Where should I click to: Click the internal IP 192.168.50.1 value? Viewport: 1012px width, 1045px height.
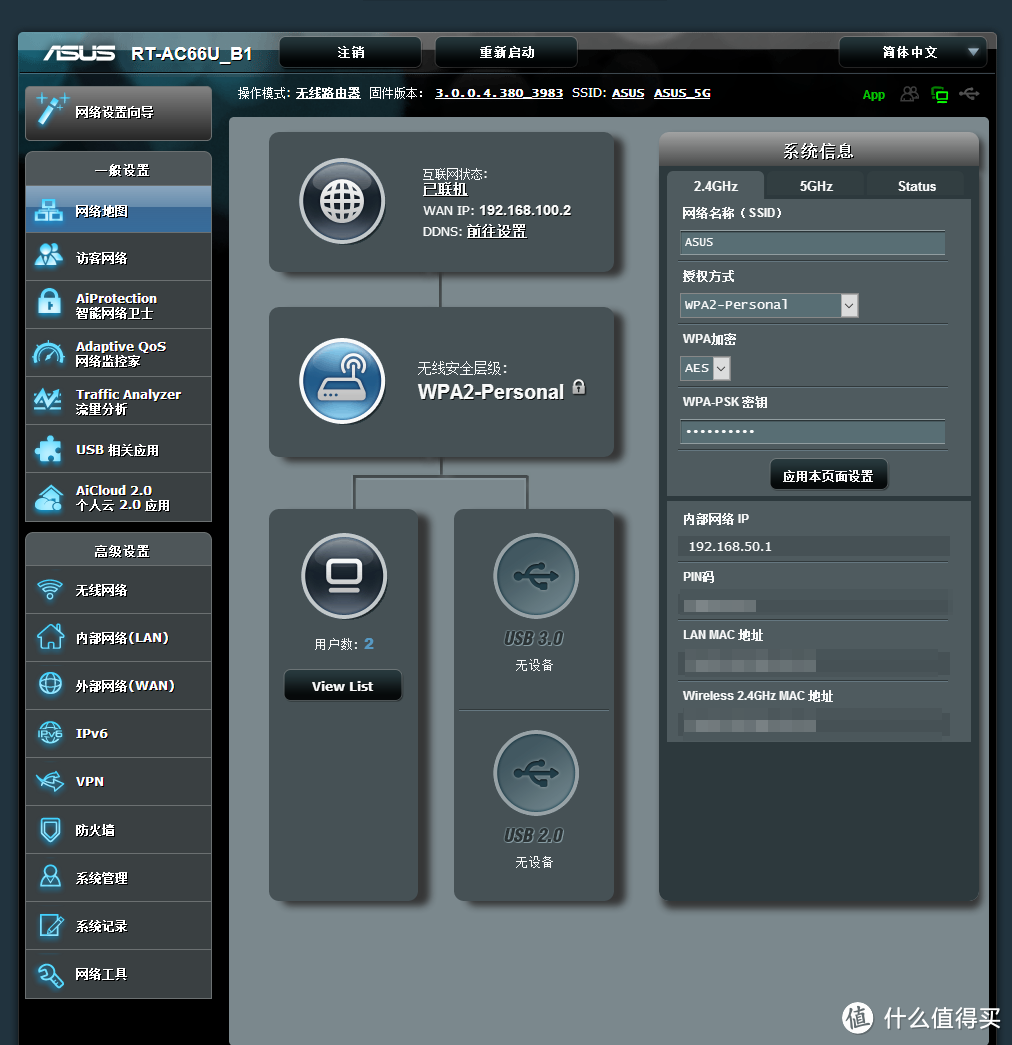tap(730, 546)
